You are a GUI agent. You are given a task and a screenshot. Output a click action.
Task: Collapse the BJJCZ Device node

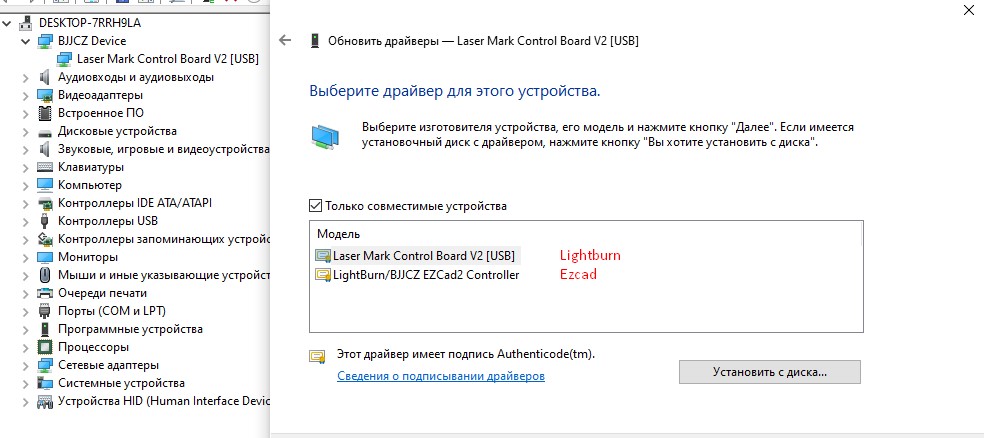click(x=26, y=41)
